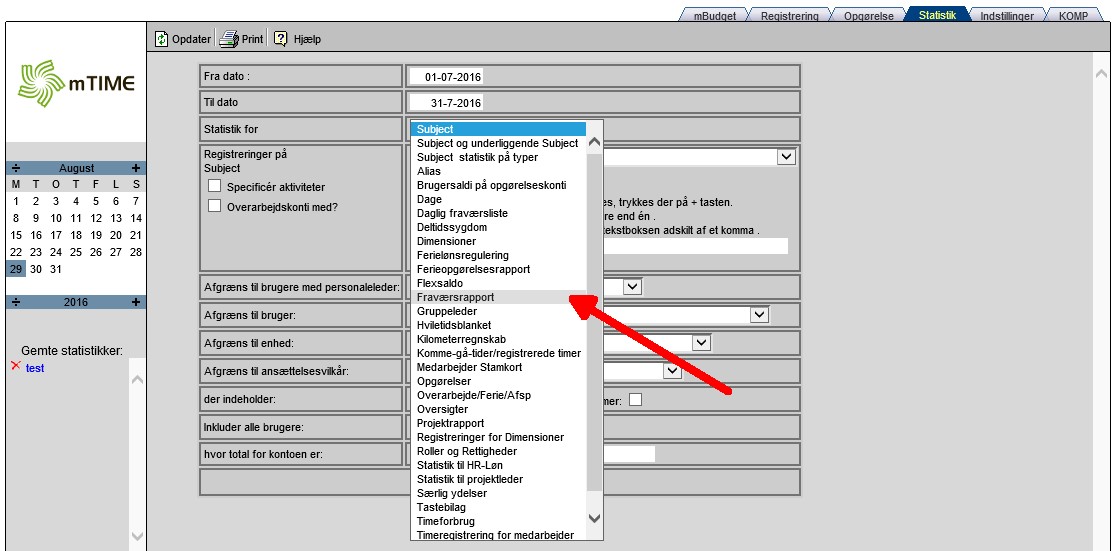Enable the Specificér aktiviteter checkbox
The width and height of the screenshot is (1114, 551).
[214, 187]
